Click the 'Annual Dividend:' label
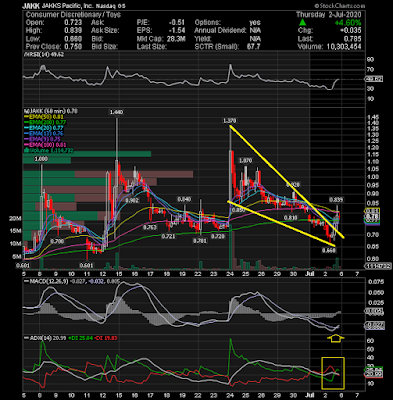The height and width of the screenshot is (400, 393). pyautogui.click(x=220, y=31)
